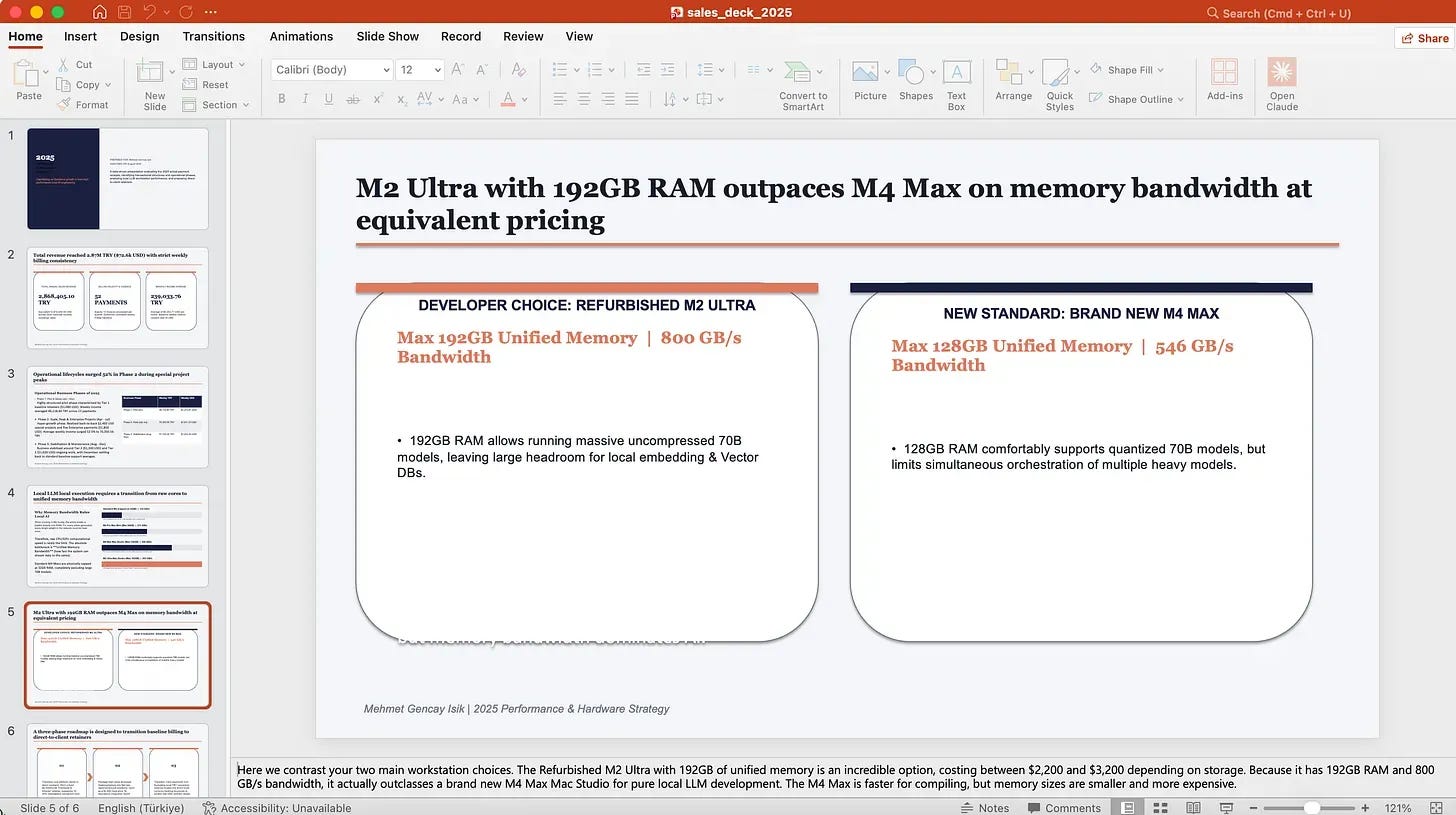Click the Cut scissors icon
This screenshot has height=815, width=1456.
64,65
